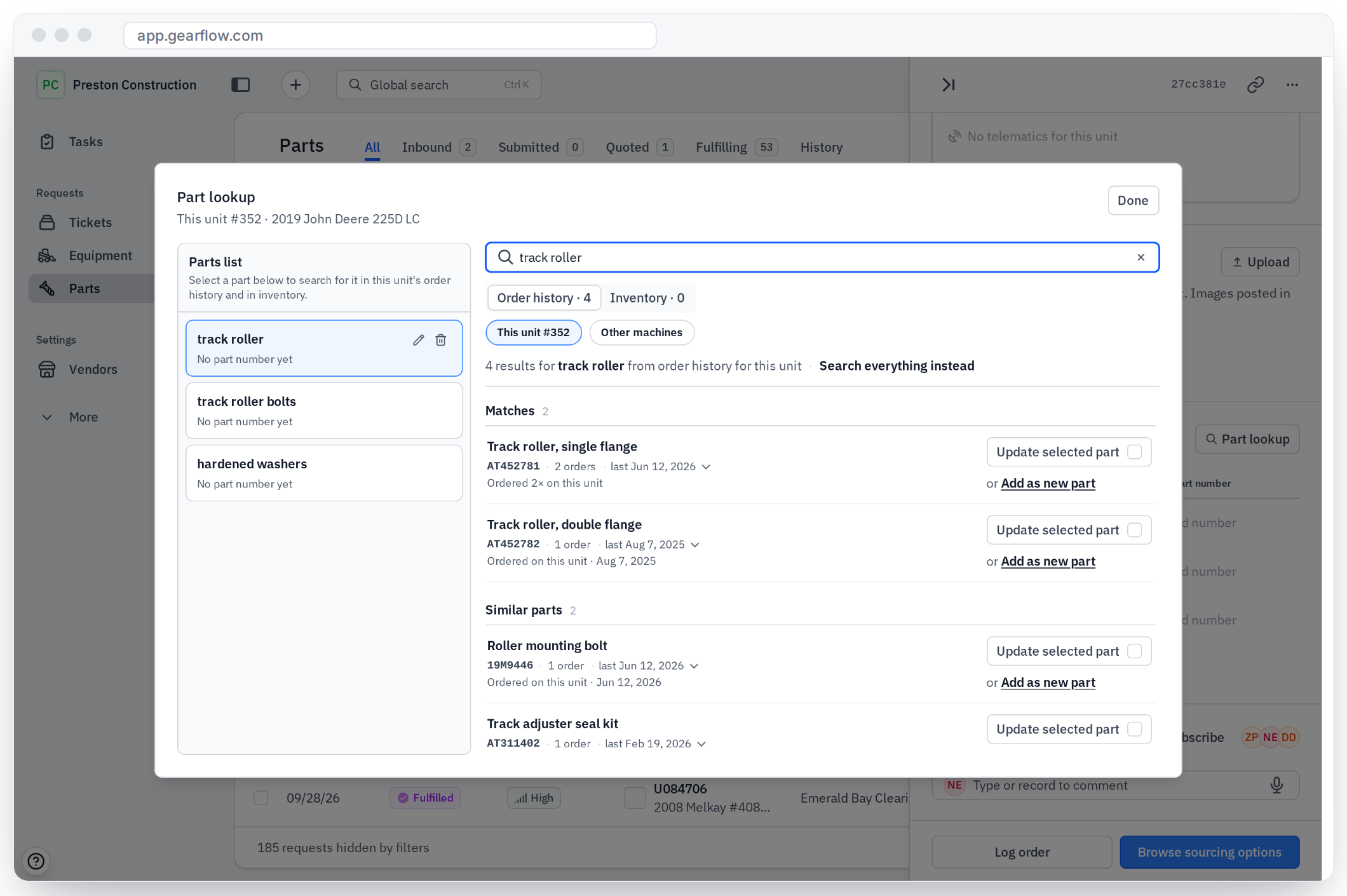Open Tasks in the sidebar
The height and width of the screenshot is (896, 1347).
click(86, 142)
